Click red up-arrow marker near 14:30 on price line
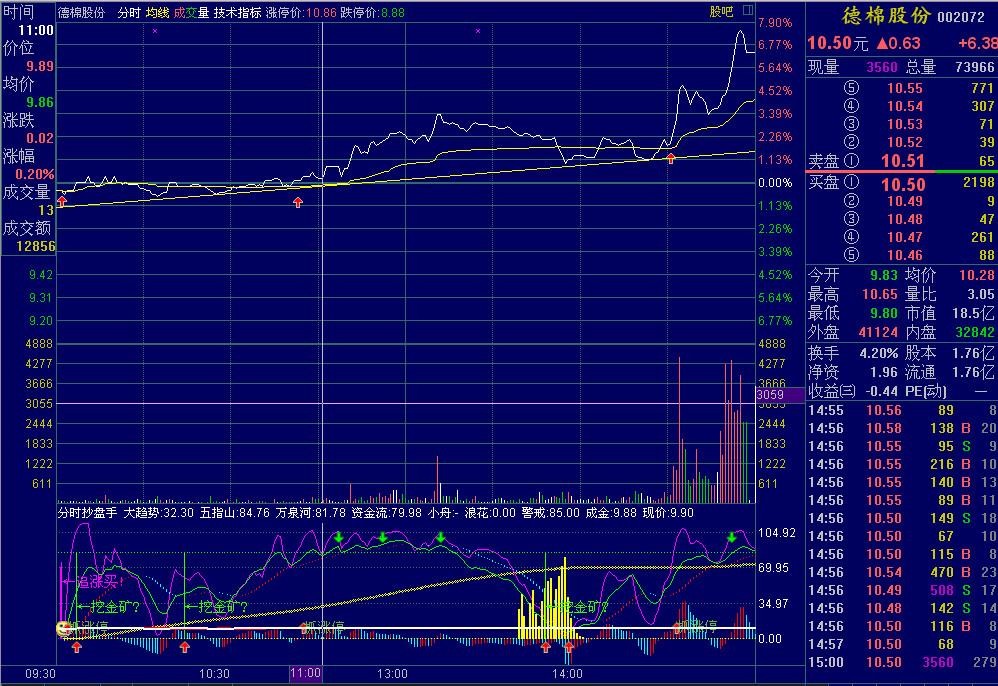The height and width of the screenshot is (686, 998). point(670,158)
